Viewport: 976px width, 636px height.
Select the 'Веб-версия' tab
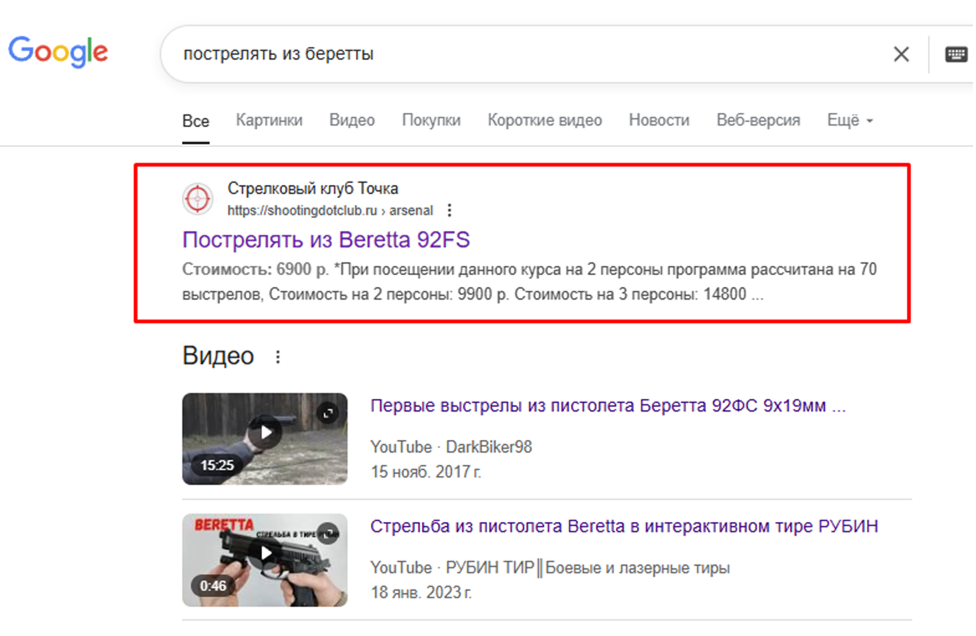[758, 120]
